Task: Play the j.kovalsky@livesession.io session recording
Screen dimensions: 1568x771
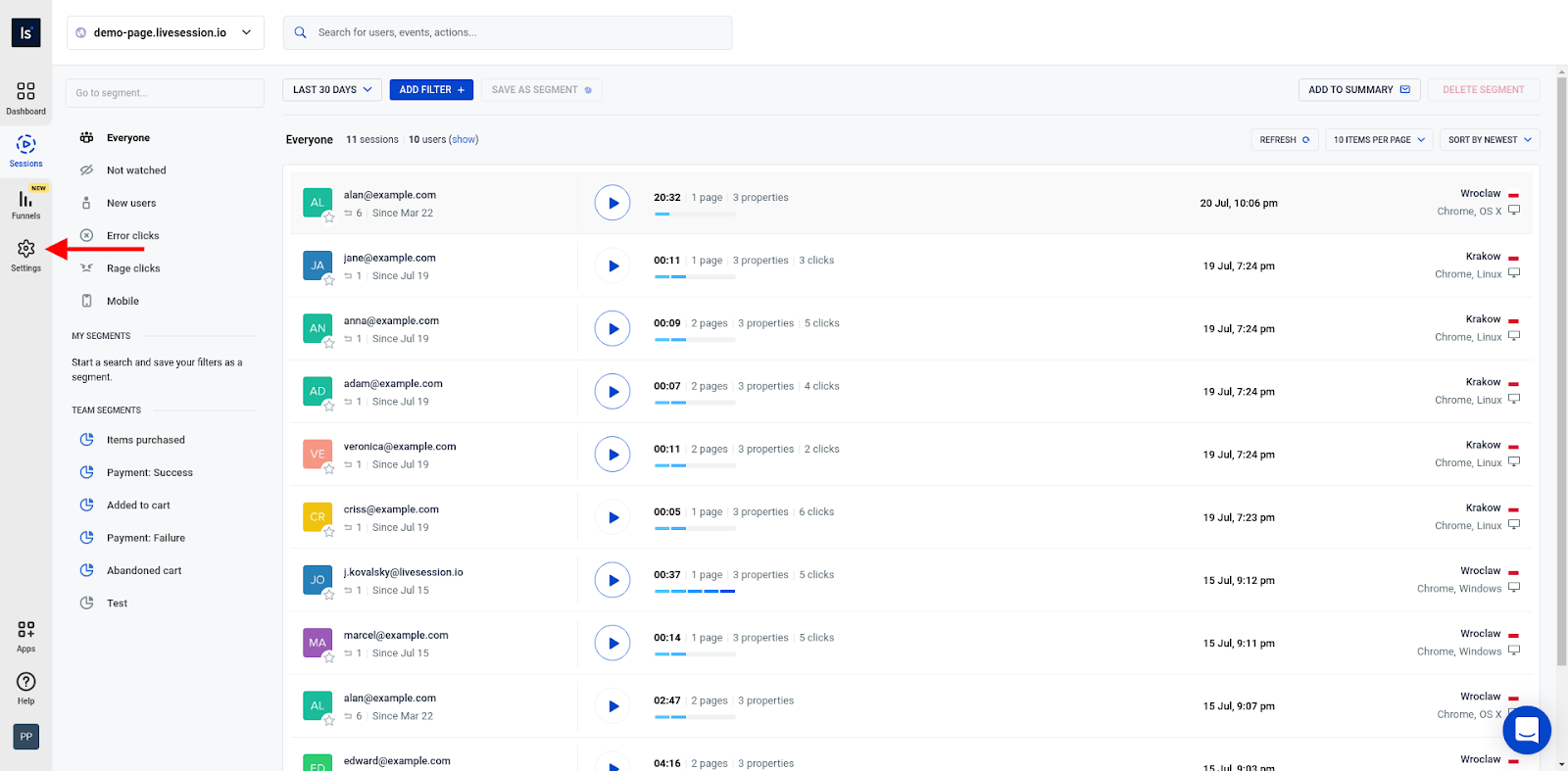Action: coord(612,580)
